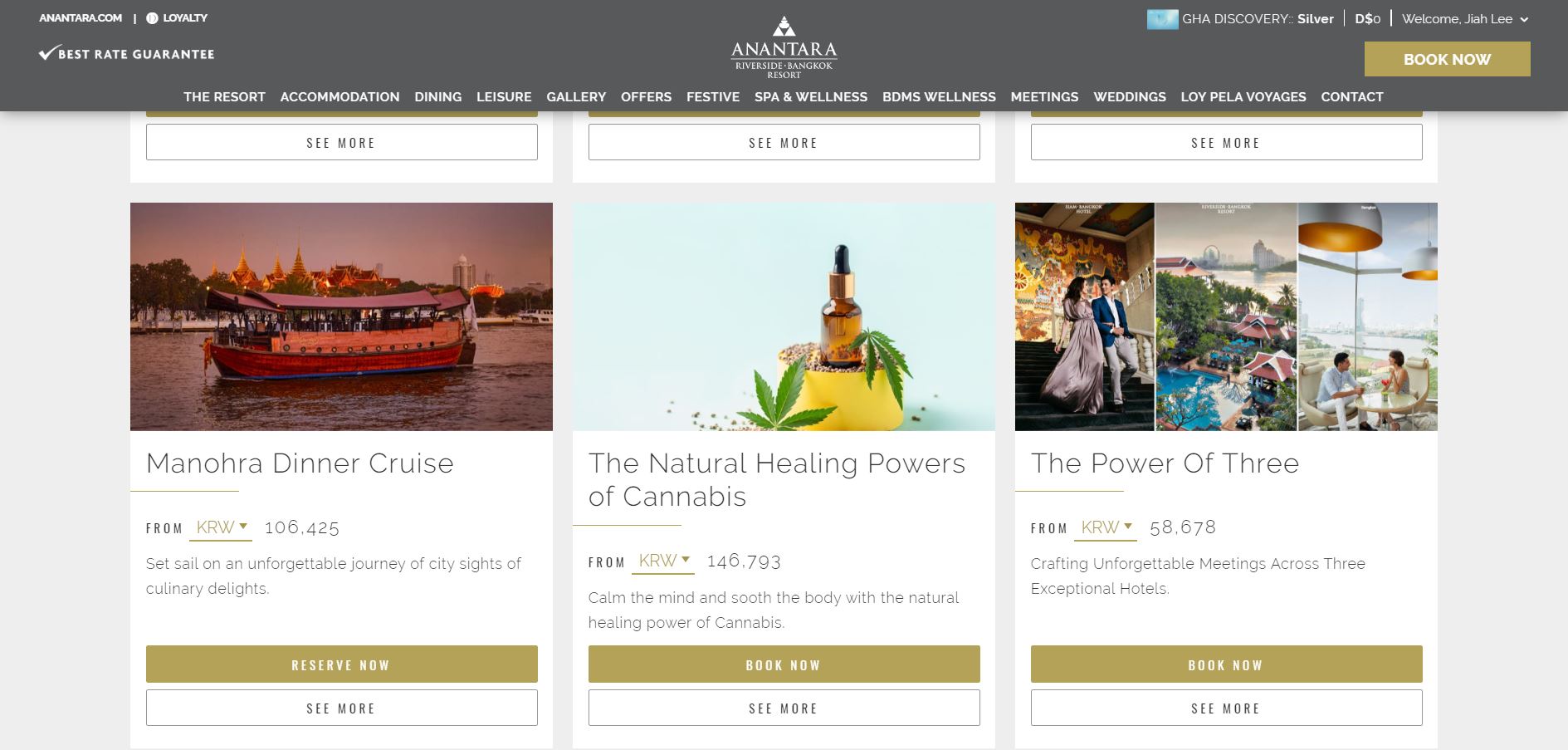Click See More under Power Of Three
Screen dimensions: 1568x750
coord(1226,708)
